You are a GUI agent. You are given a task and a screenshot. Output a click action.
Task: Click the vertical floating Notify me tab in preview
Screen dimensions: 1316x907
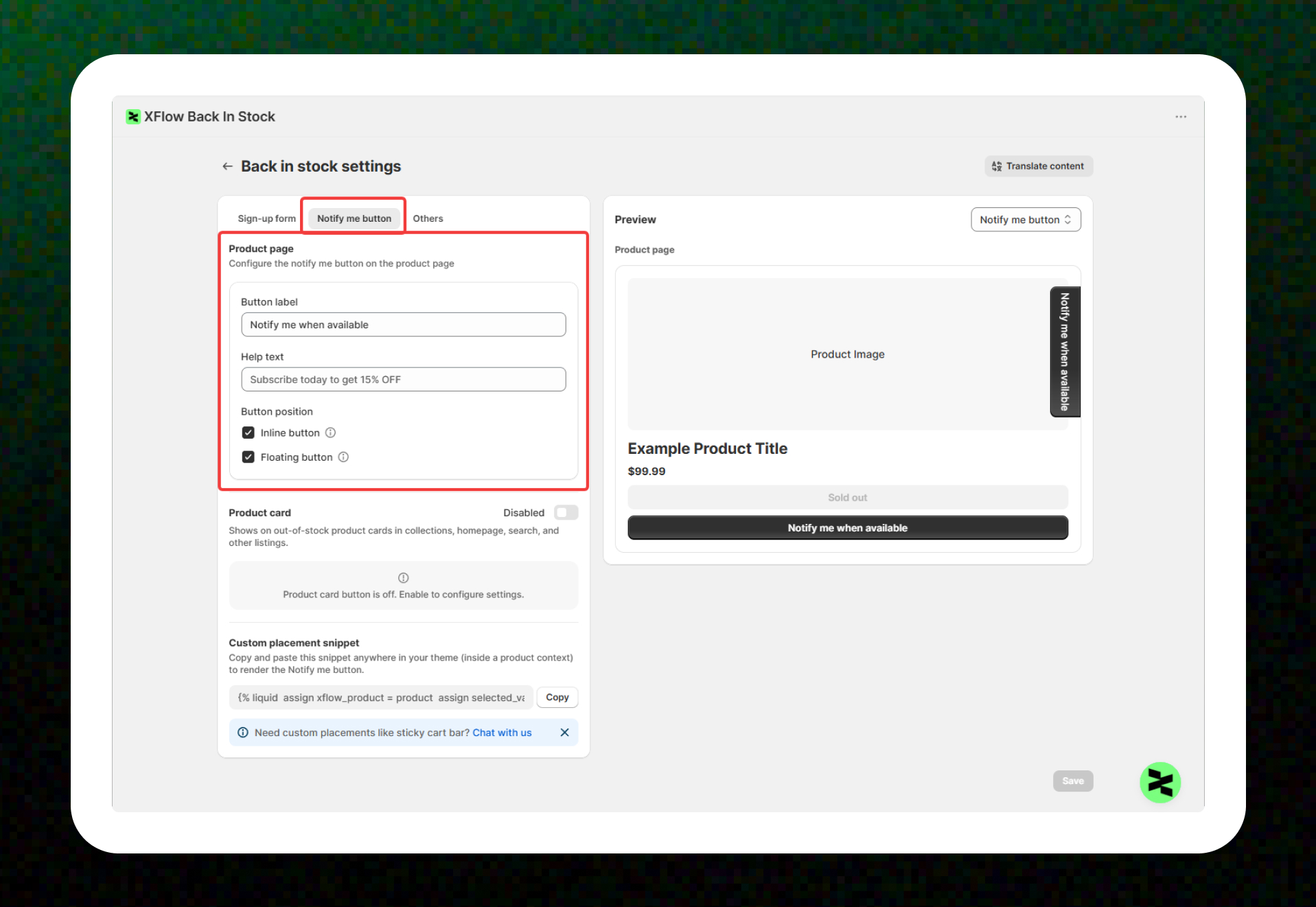(1065, 352)
